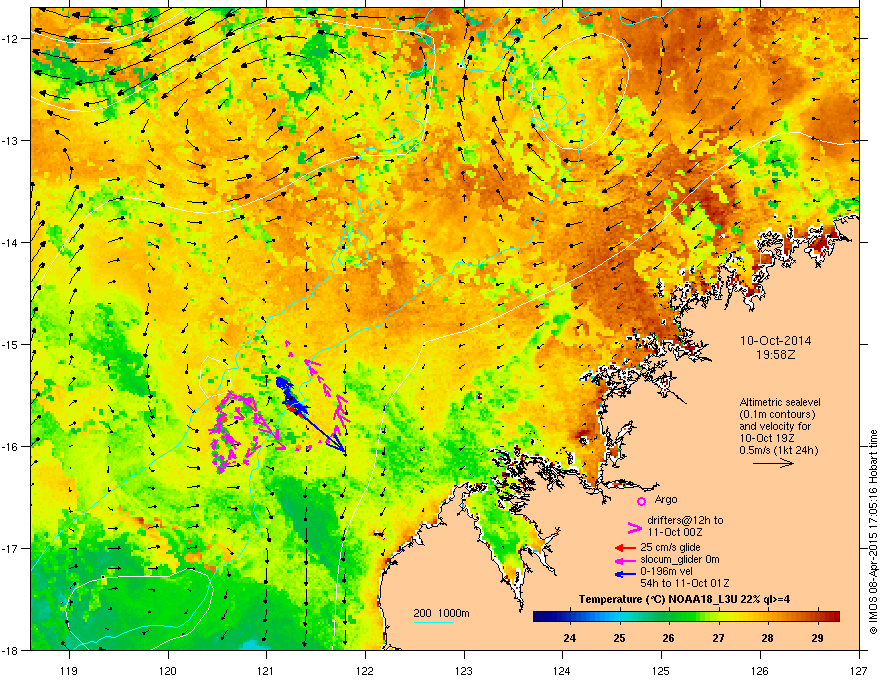The image size is (880, 680).
Task: Click the magenta slocum_glider arrow symbol
Action: click(625, 560)
